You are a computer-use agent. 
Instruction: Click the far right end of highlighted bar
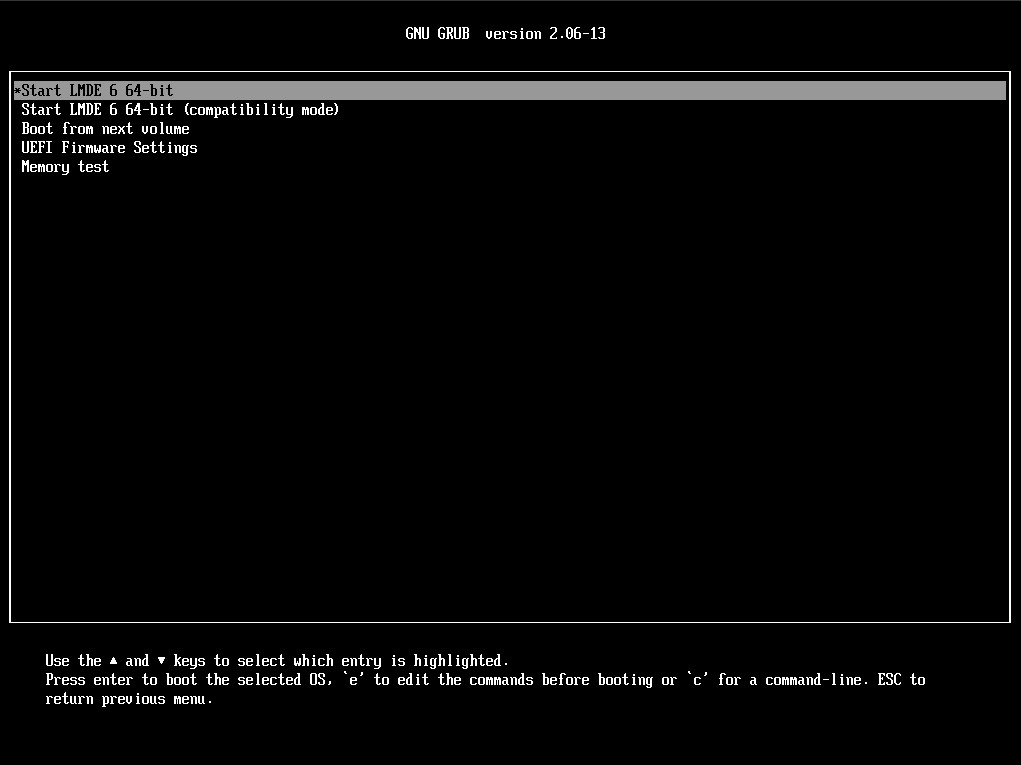[998, 91]
